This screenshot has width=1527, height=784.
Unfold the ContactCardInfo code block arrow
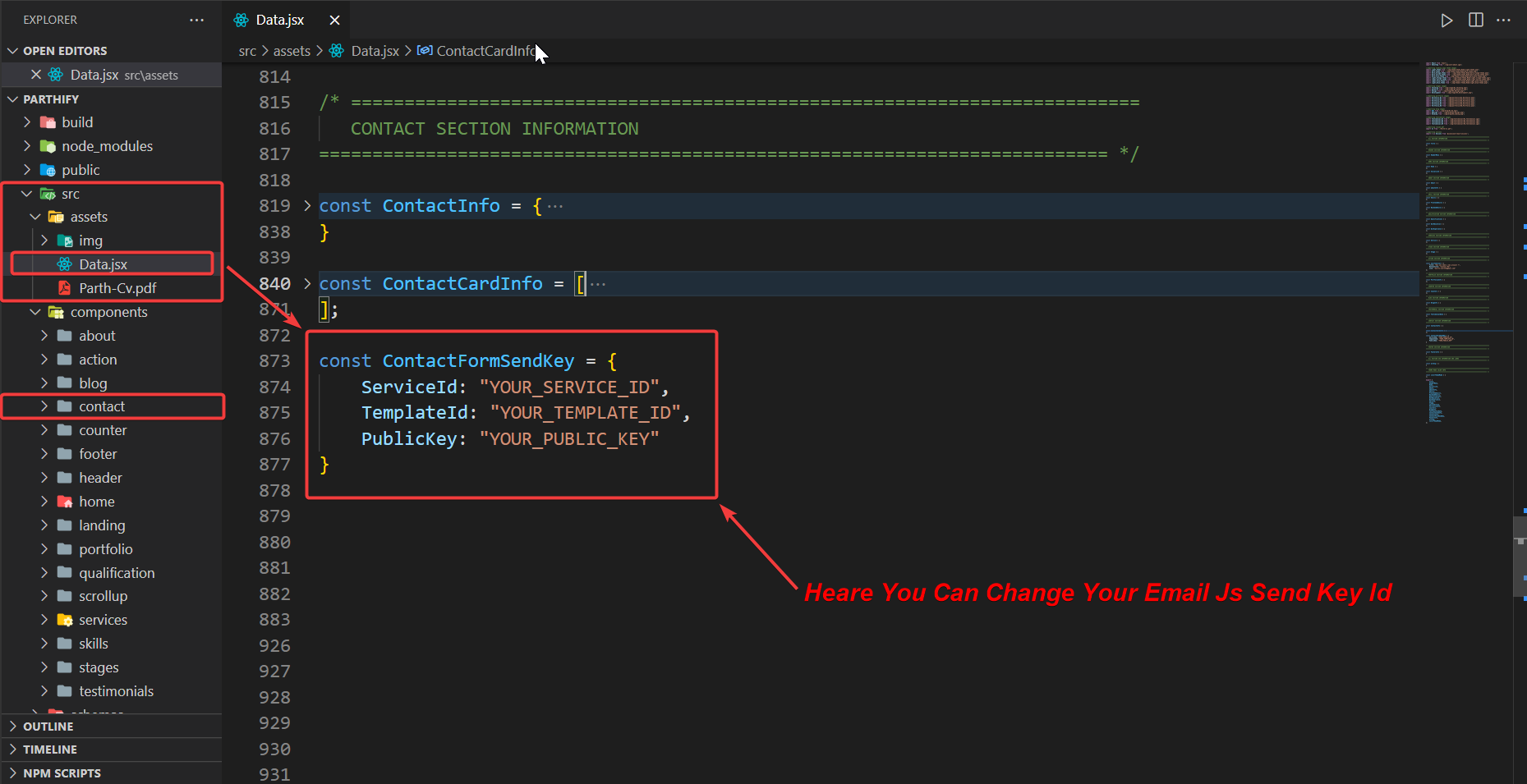point(307,284)
